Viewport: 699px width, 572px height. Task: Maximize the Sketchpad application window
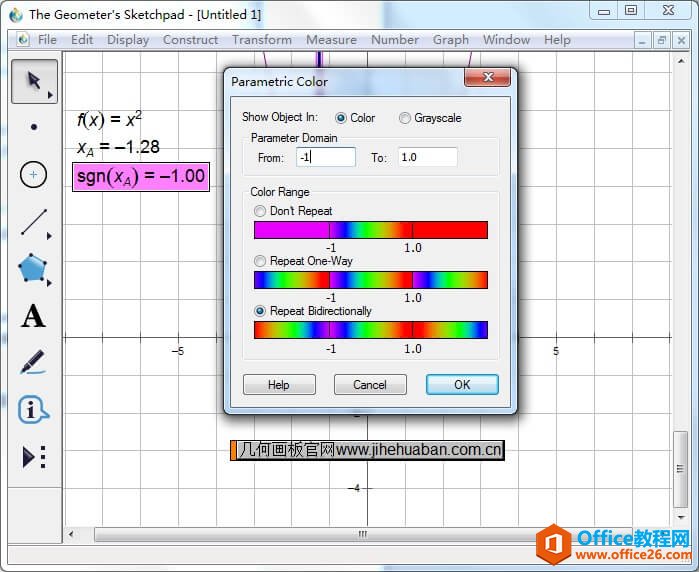pos(631,11)
